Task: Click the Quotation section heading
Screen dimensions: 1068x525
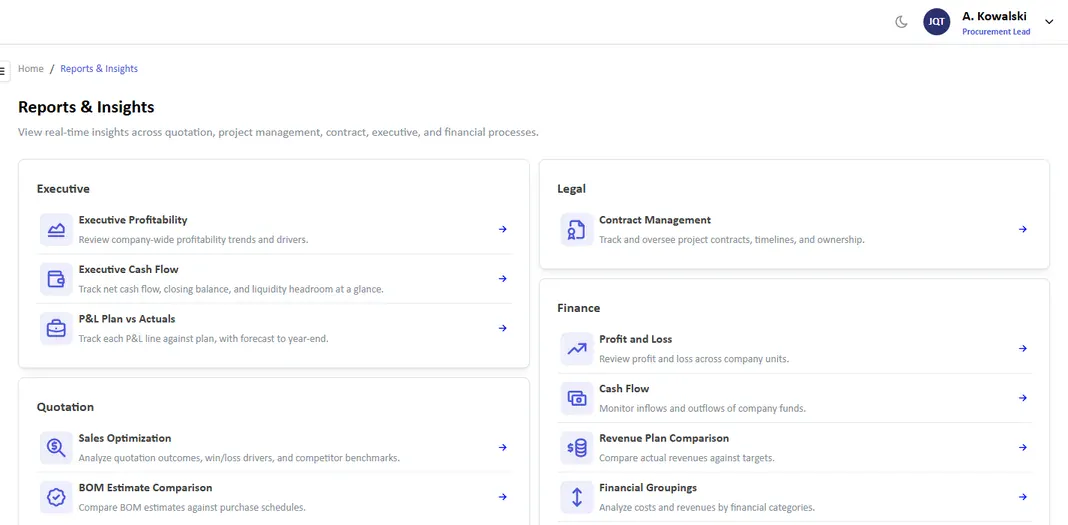Action: pos(65,407)
